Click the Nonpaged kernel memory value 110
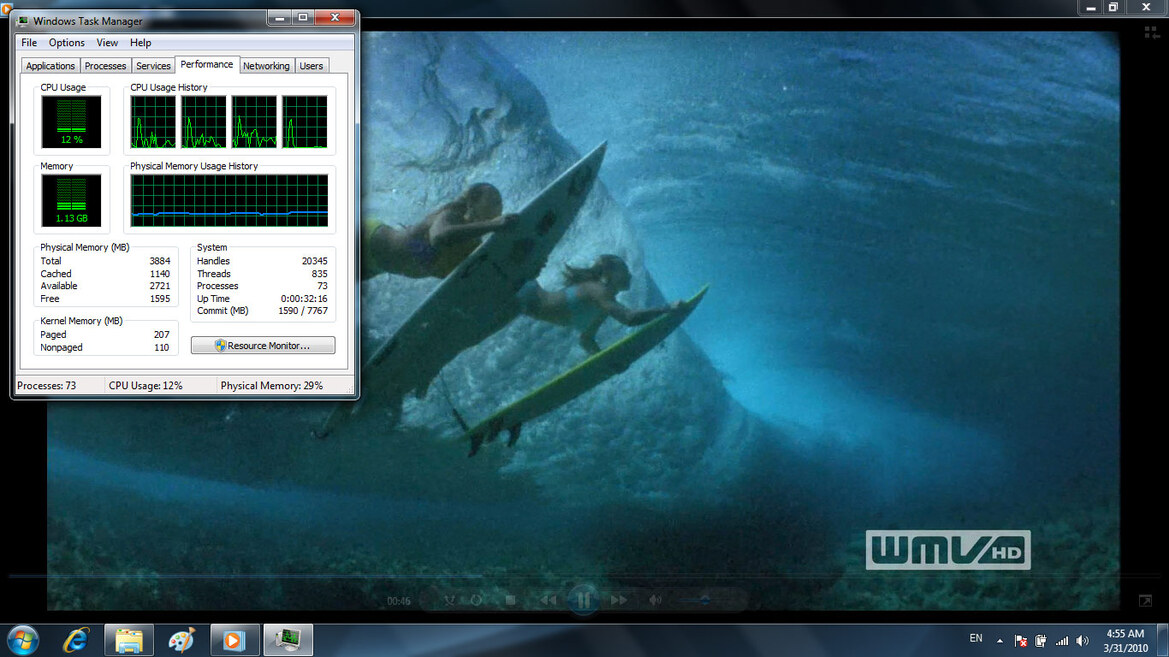This screenshot has width=1169, height=657. [x=162, y=348]
